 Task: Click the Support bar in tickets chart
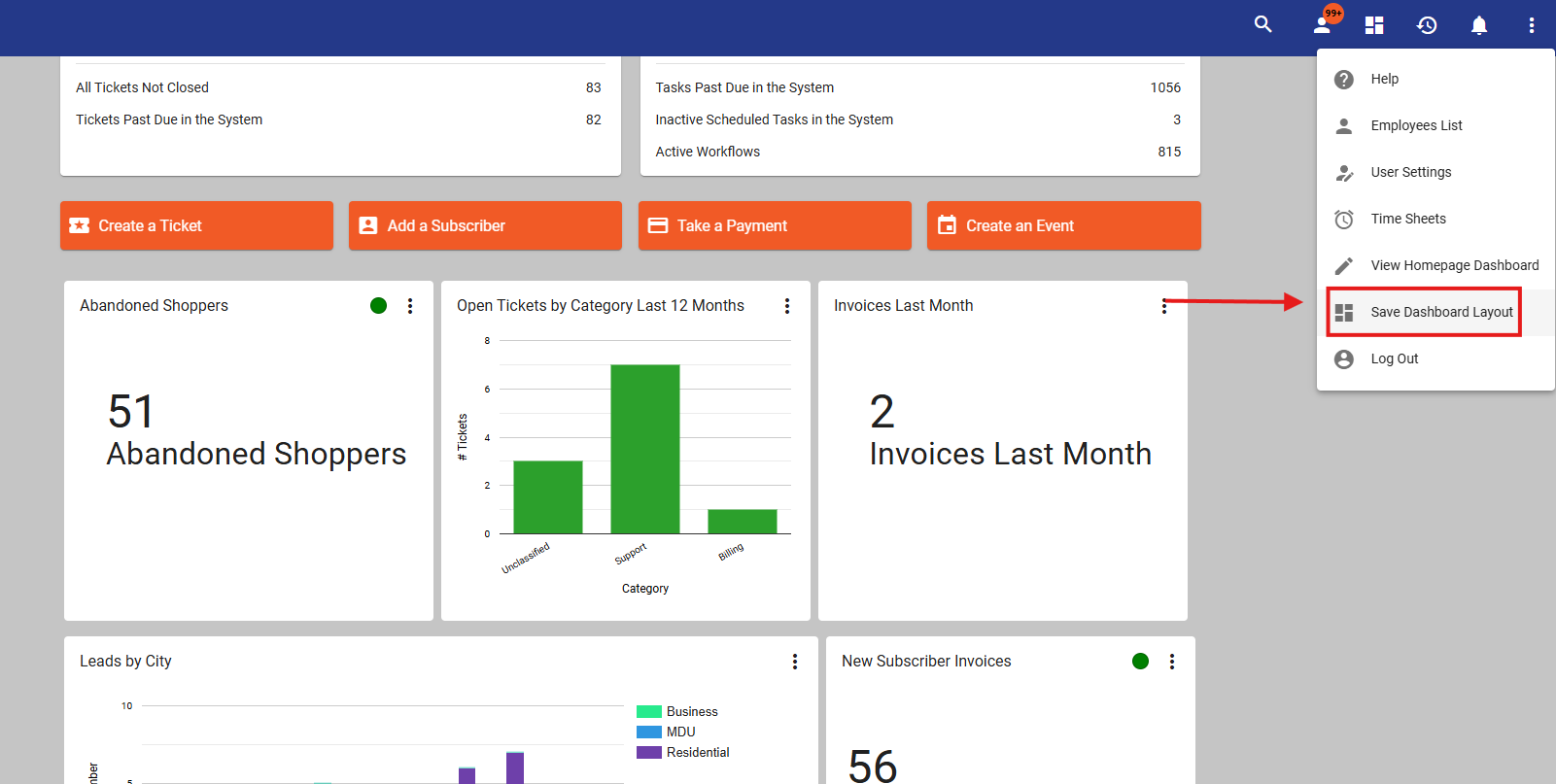click(x=645, y=449)
